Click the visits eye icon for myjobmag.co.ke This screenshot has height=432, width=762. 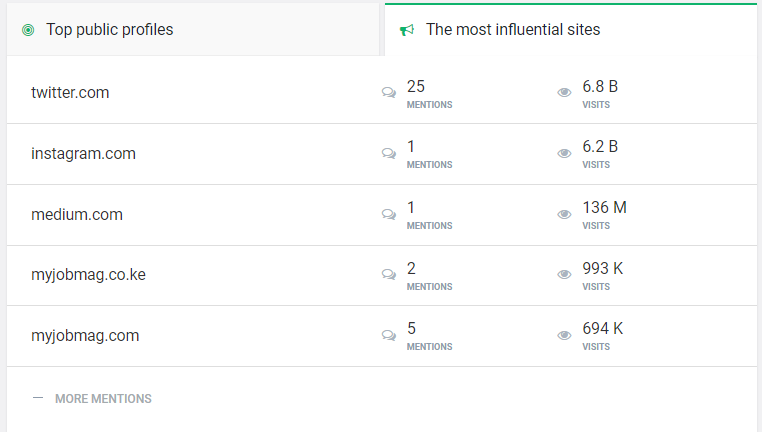(564, 276)
